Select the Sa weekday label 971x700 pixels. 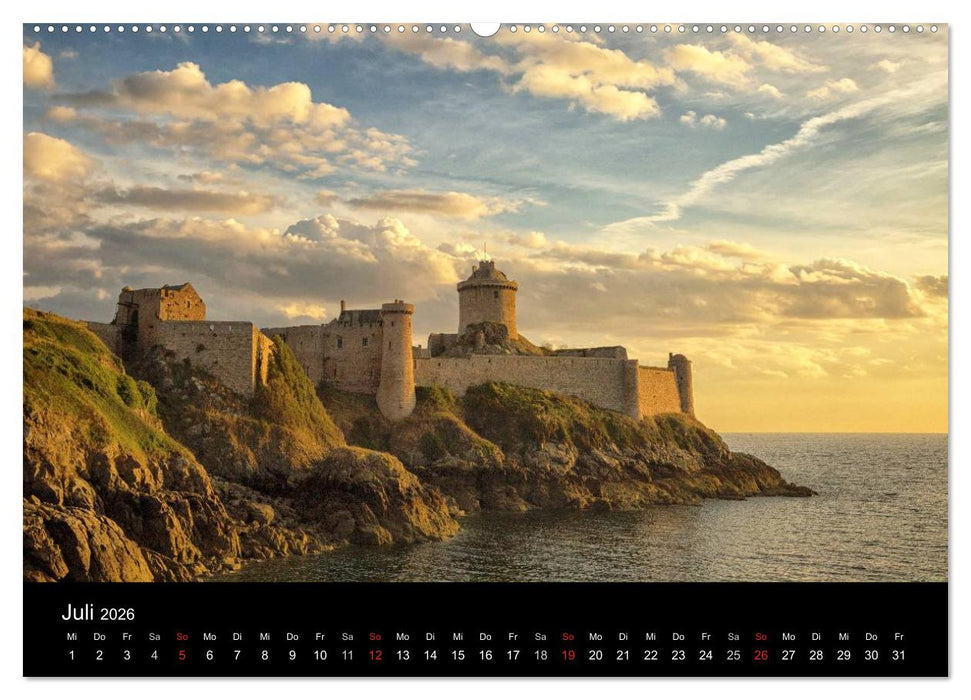152,634
